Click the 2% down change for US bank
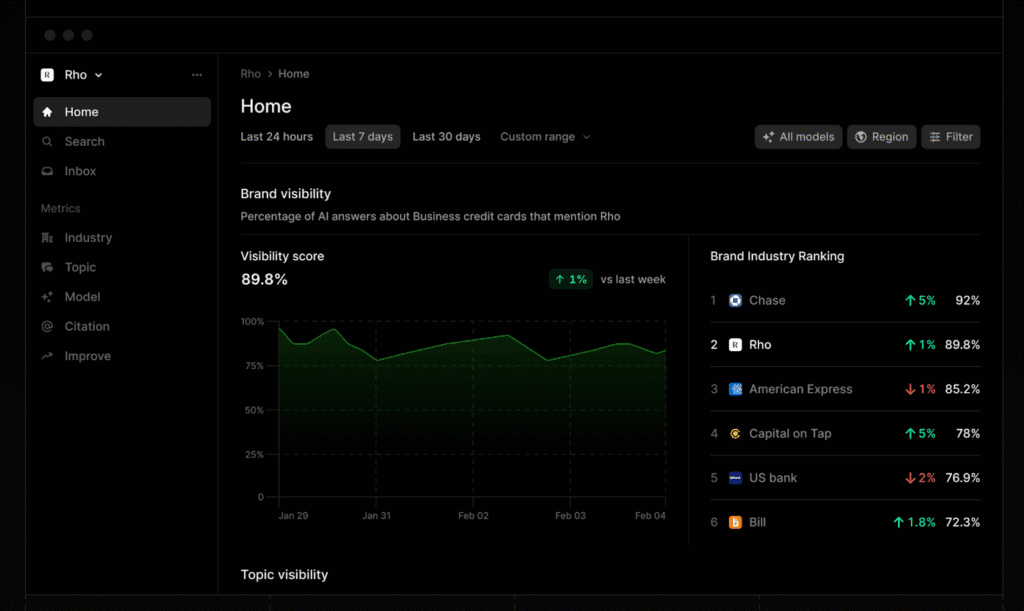The height and width of the screenshot is (611, 1024). click(920, 478)
